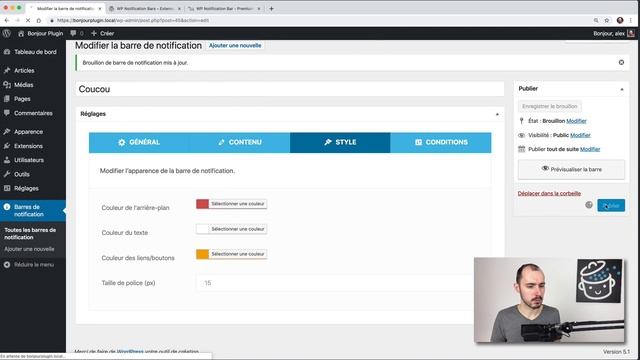The width and height of the screenshot is (640, 360).
Task: Stop loading the page
Action: pos(28,20)
